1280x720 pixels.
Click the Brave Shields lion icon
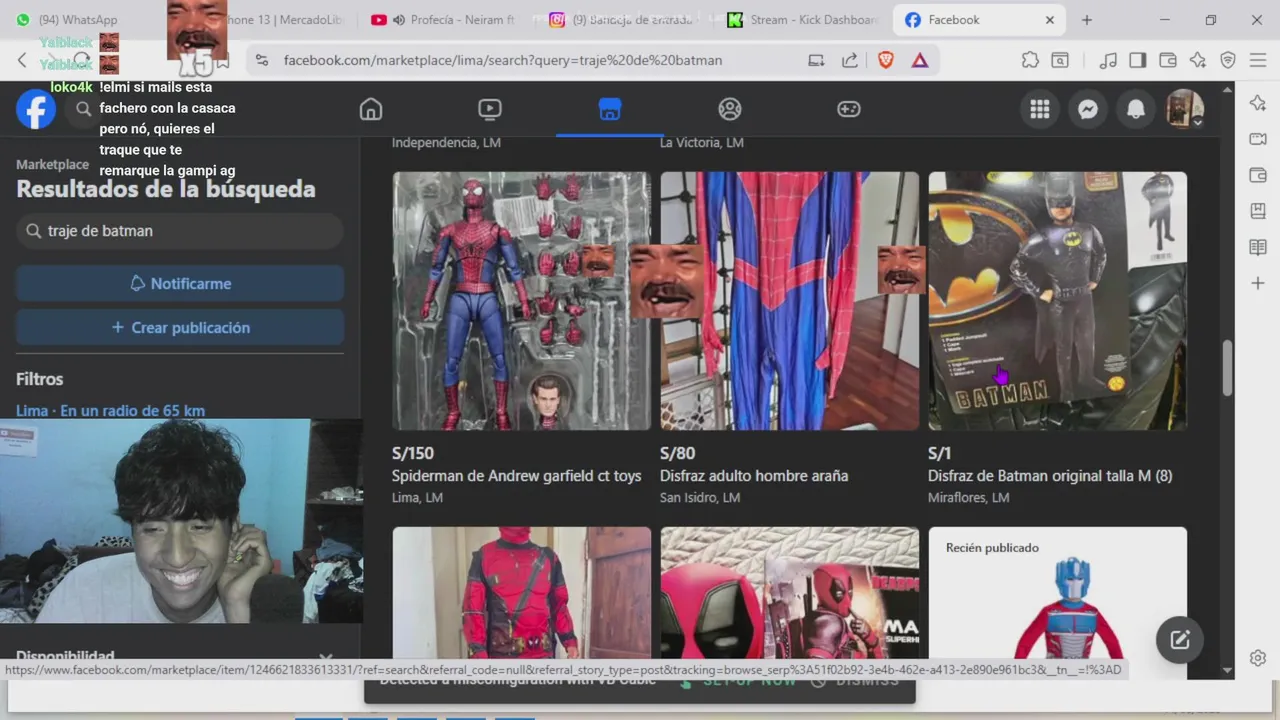click(x=886, y=60)
